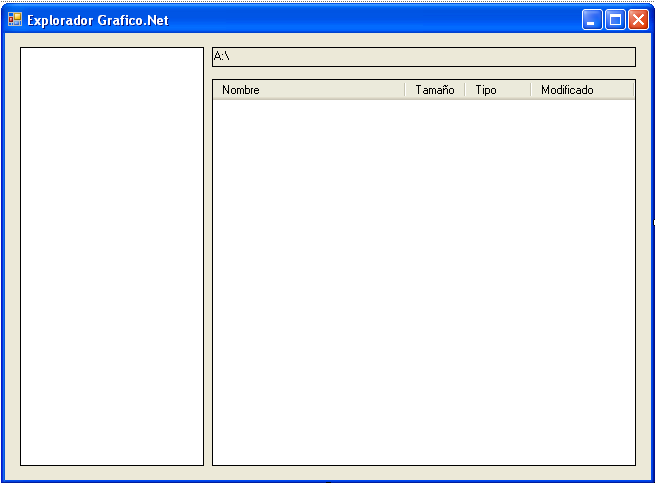Viewport: 655px width, 483px height.
Task: Sort by the Tamaño column header
Action: 434,90
